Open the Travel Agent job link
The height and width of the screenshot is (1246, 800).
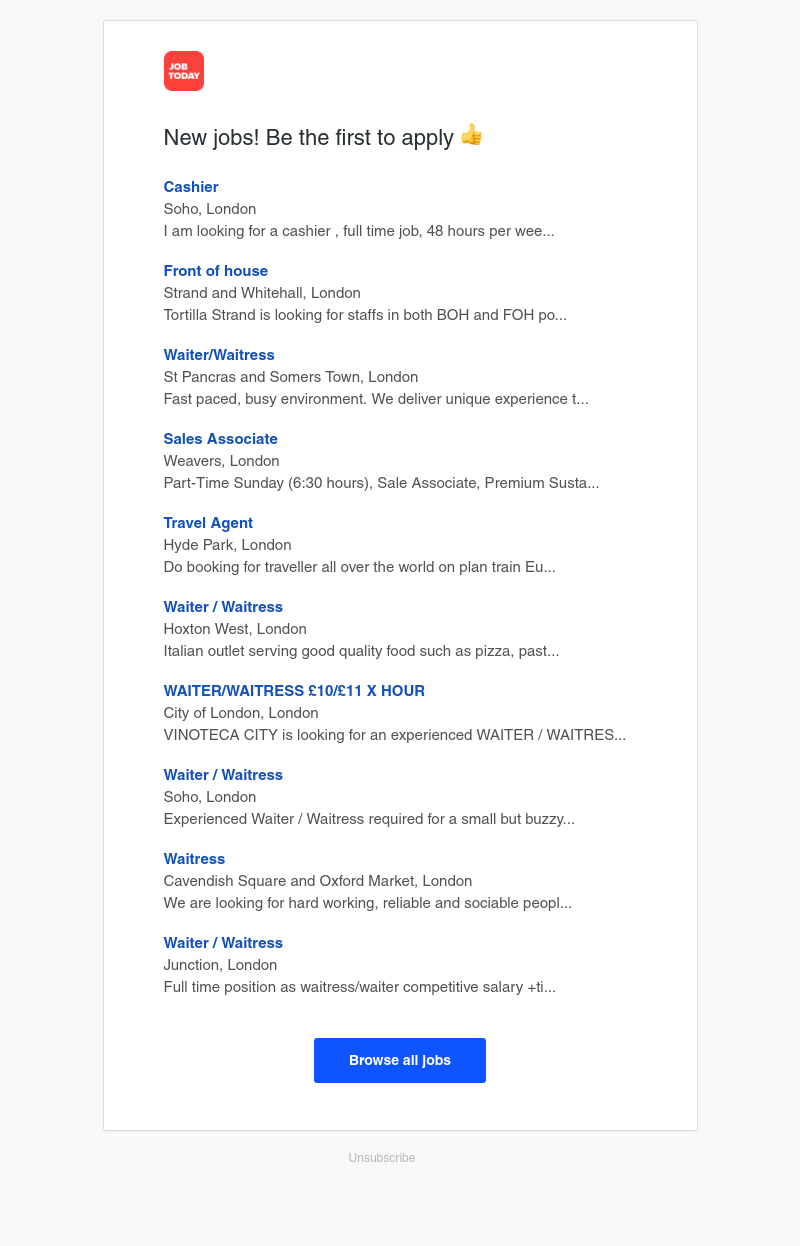(x=208, y=523)
